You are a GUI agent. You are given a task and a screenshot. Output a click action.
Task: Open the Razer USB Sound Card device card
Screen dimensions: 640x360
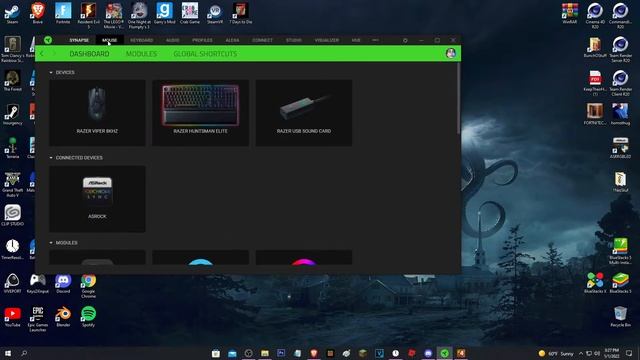(x=304, y=113)
